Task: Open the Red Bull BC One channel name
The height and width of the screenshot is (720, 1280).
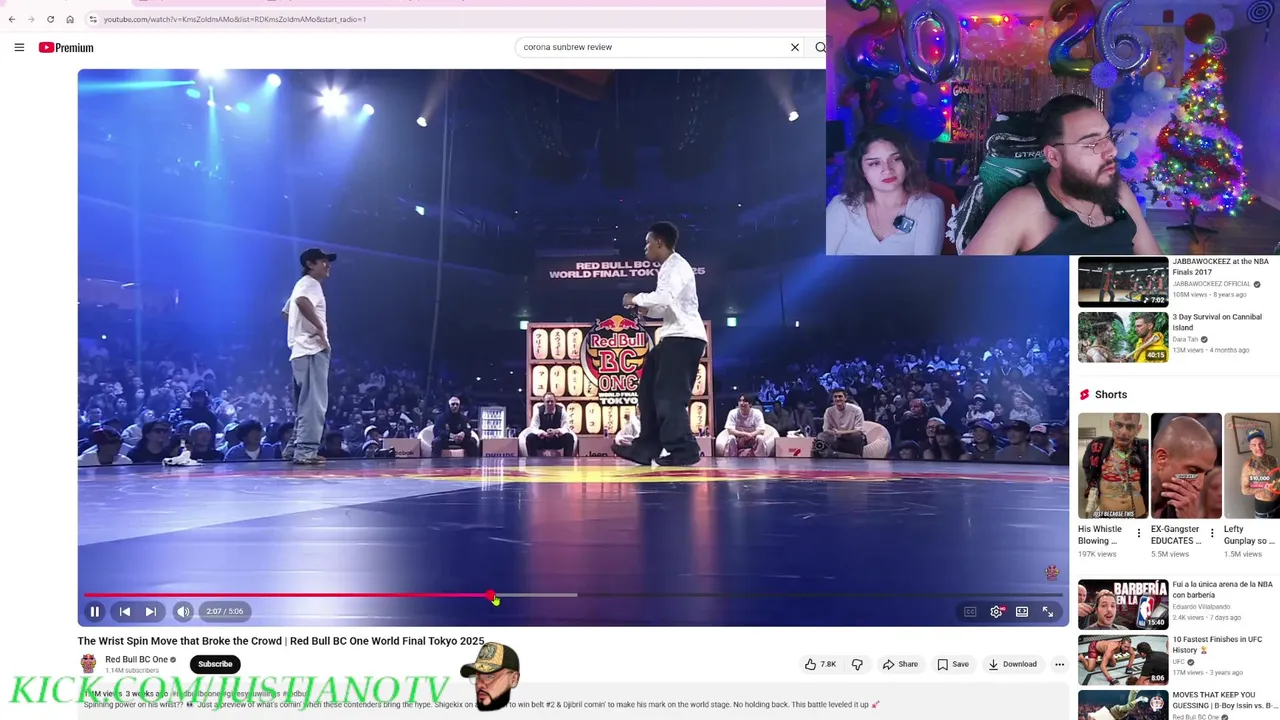Action: [x=136, y=659]
